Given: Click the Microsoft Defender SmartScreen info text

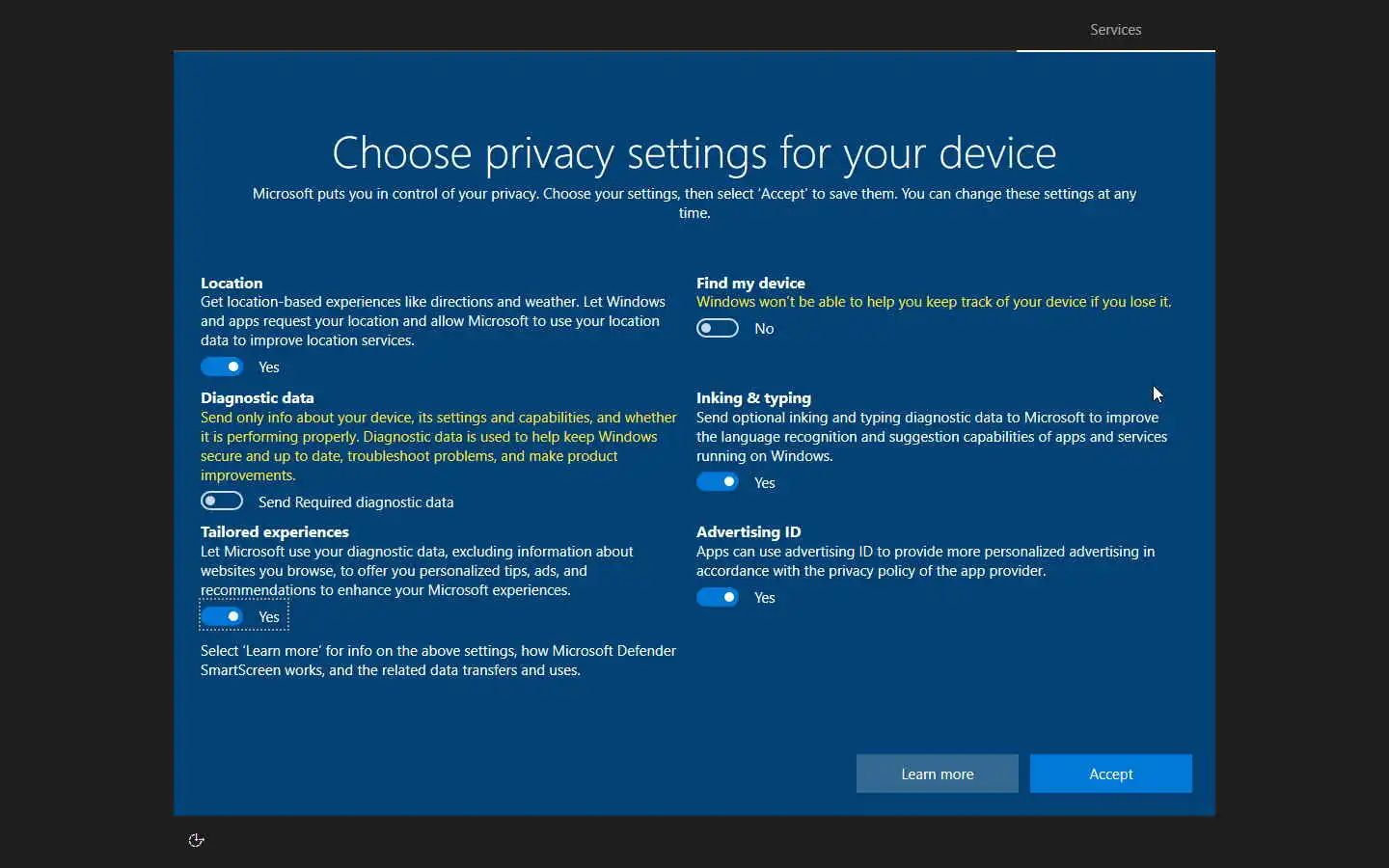Looking at the screenshot, I should (439, 661).
